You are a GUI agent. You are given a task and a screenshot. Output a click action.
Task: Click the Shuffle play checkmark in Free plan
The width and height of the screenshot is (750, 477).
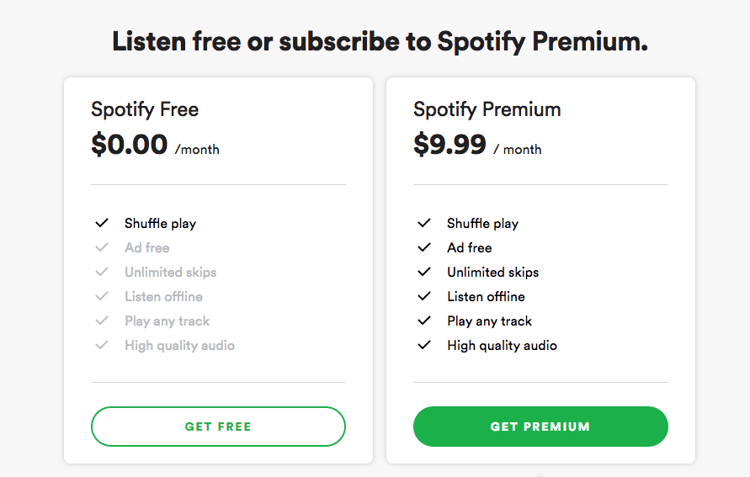[102, 223]
